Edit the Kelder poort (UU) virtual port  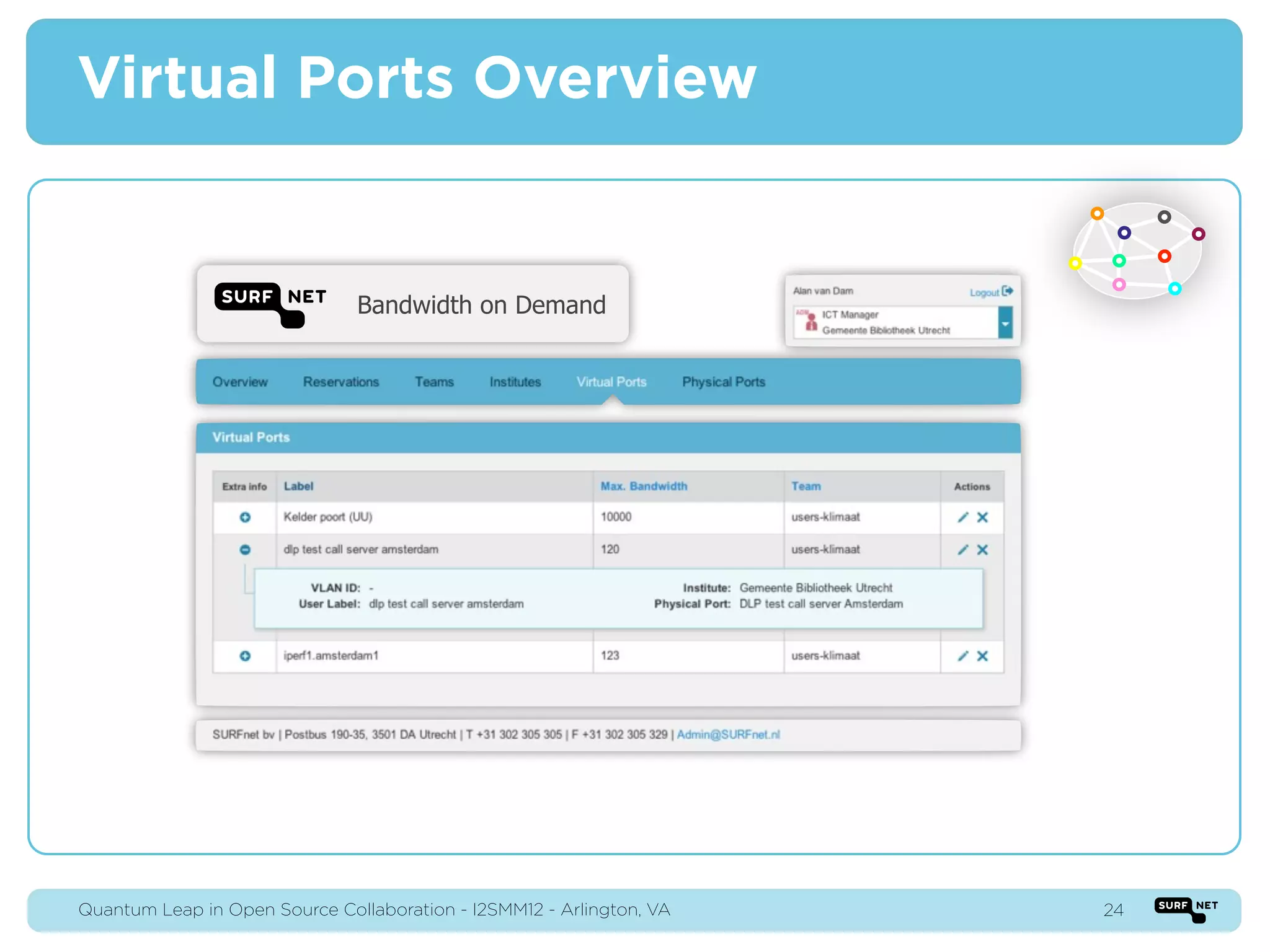(962, 518)
